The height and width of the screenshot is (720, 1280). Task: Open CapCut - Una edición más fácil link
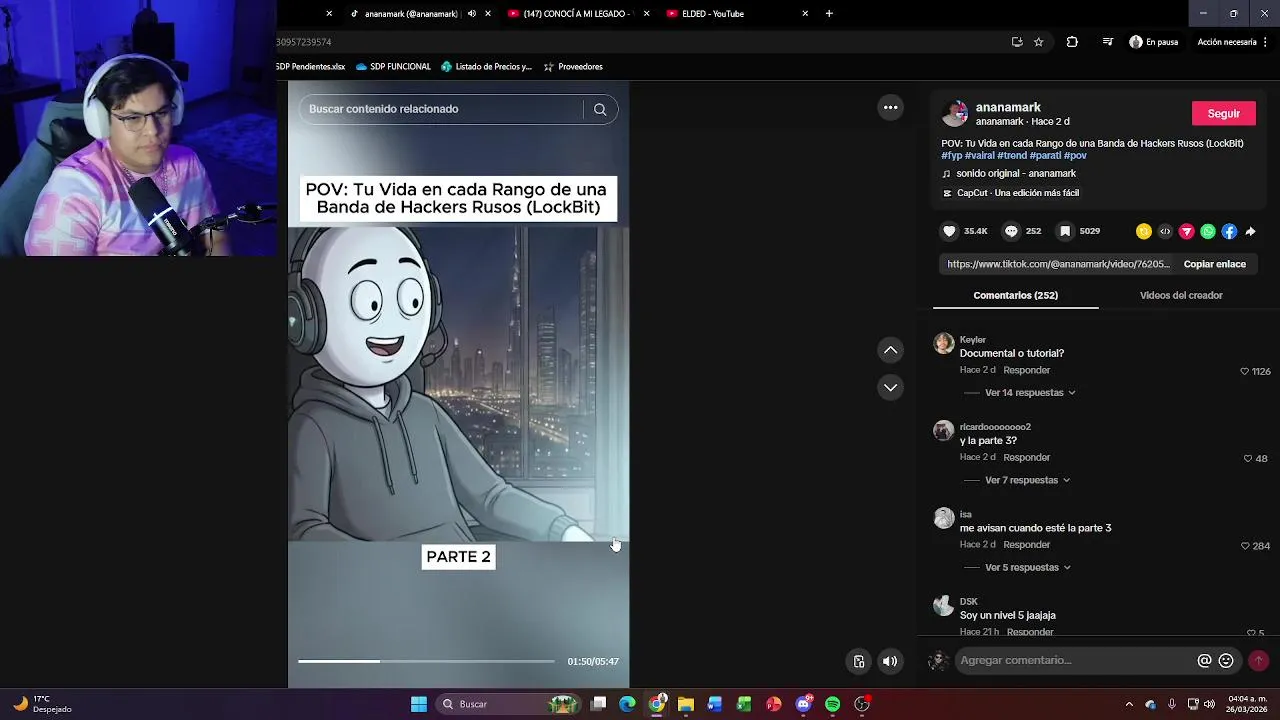[x=1010, y=193]
